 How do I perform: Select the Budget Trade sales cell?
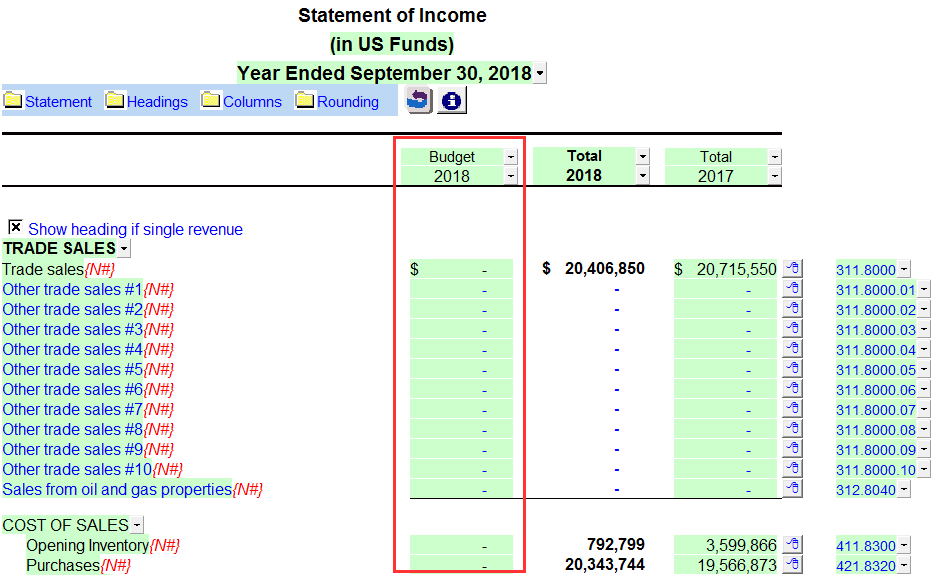pos(462,269)
